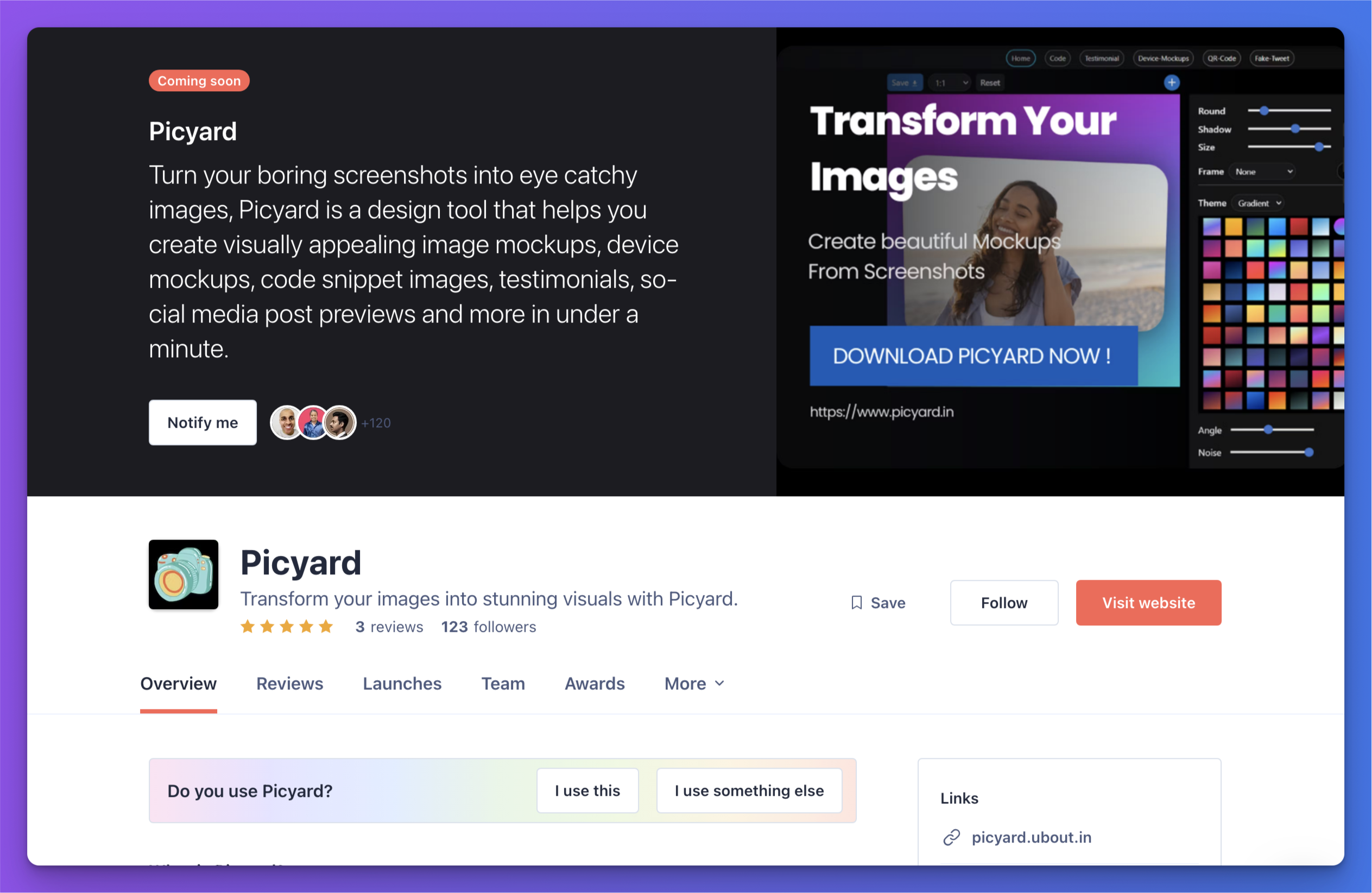Image resolution: width=1372 pixels, height=893 pixels.
Task: Open the picyard.ubout.in link
Action: (1031, 837)
